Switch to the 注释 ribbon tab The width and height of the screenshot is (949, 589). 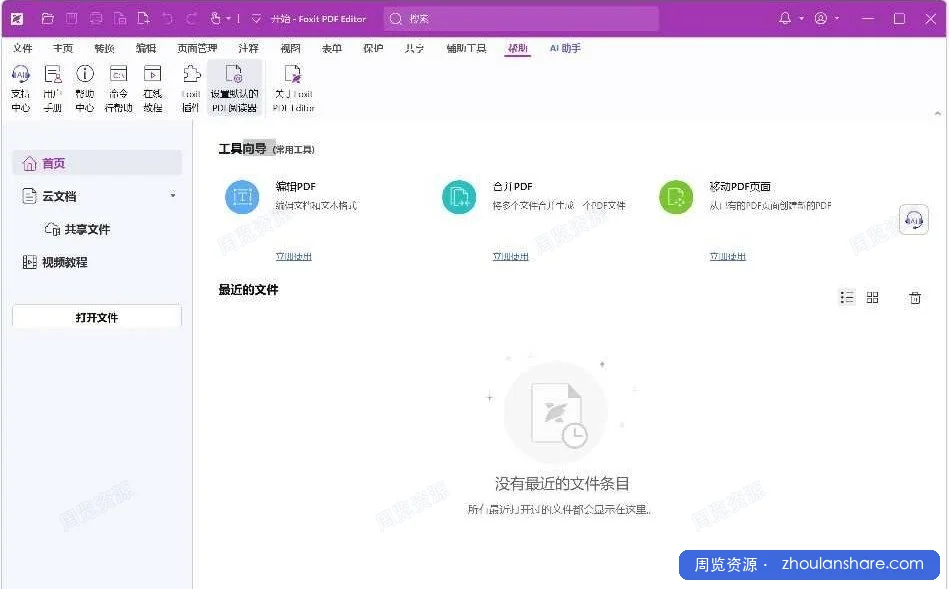click(x=248, y=48)
